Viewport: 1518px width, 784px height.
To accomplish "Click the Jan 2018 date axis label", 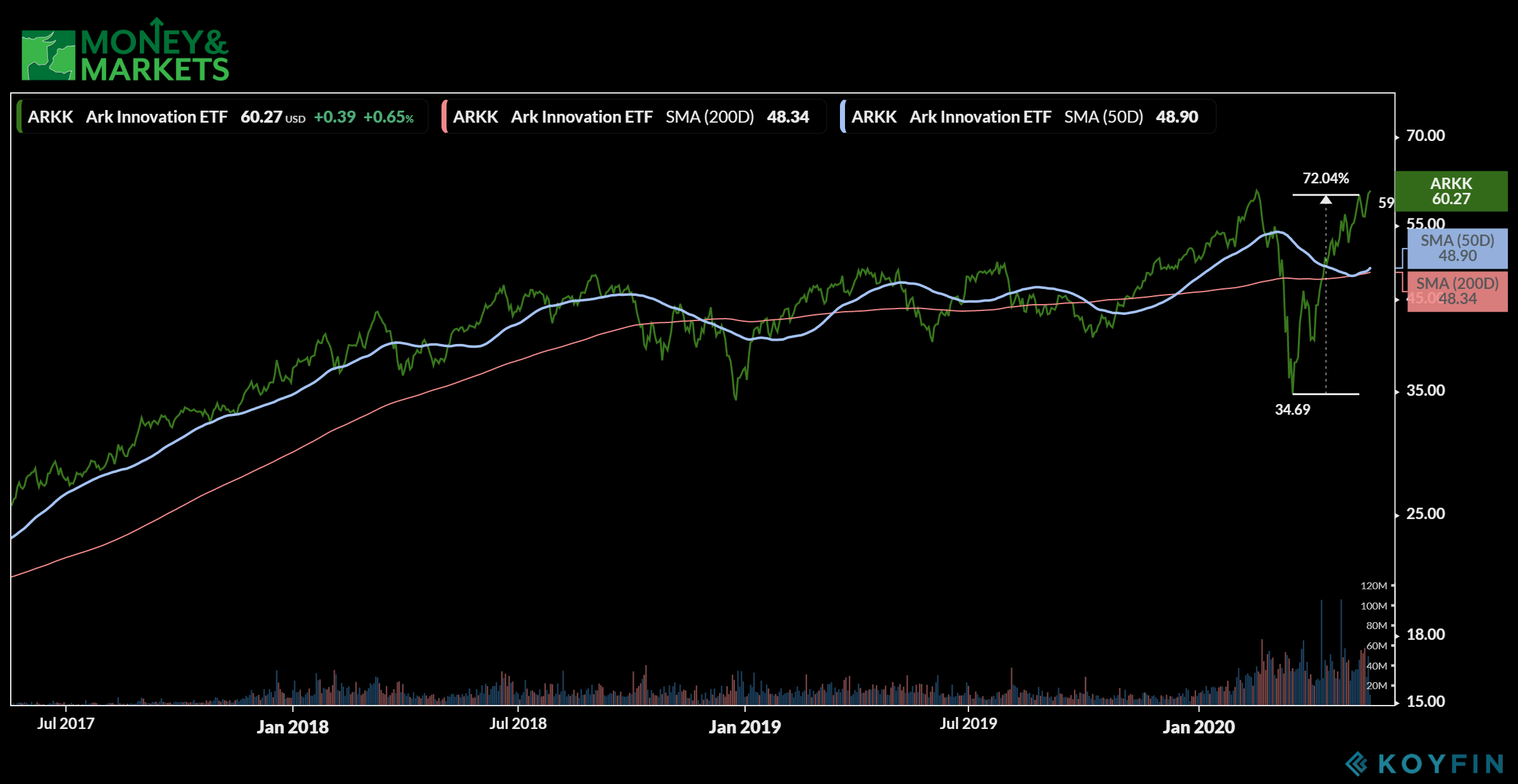I will click(x=292, y=727).
